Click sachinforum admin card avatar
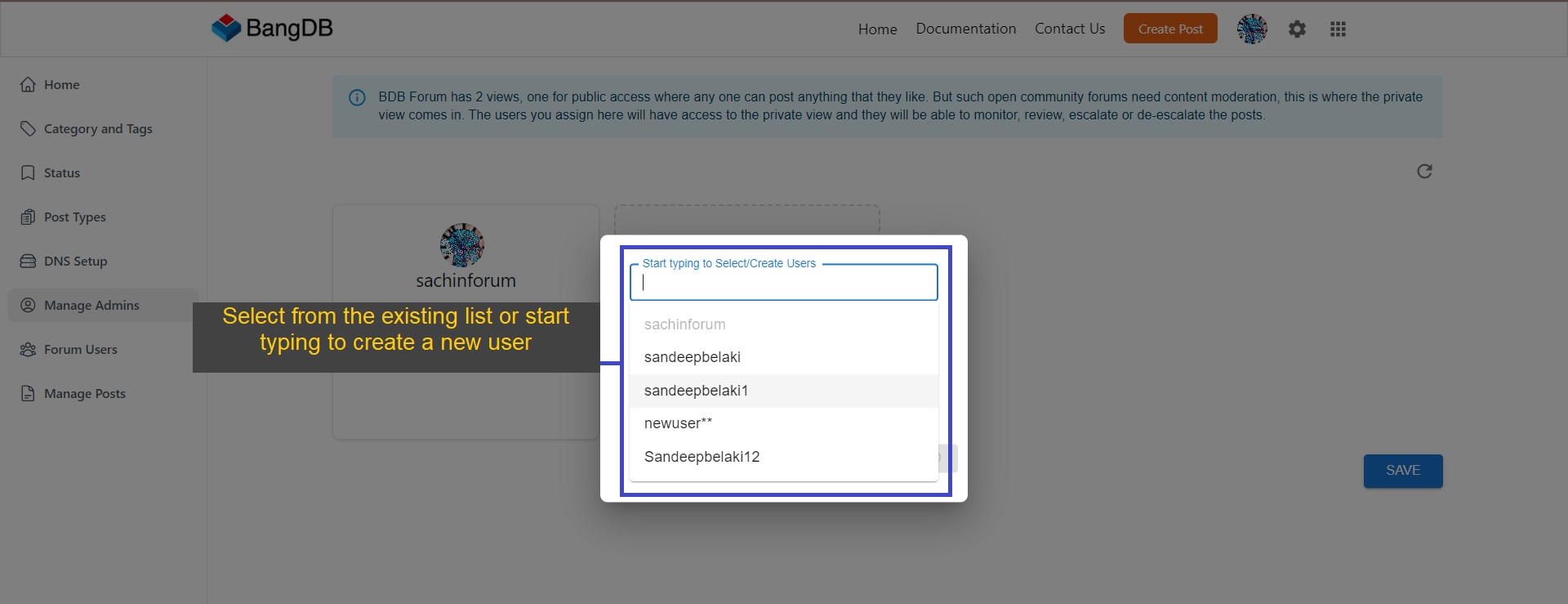Image resolution: width=1568 pixels, height=604 pixels. click(462, 244)
